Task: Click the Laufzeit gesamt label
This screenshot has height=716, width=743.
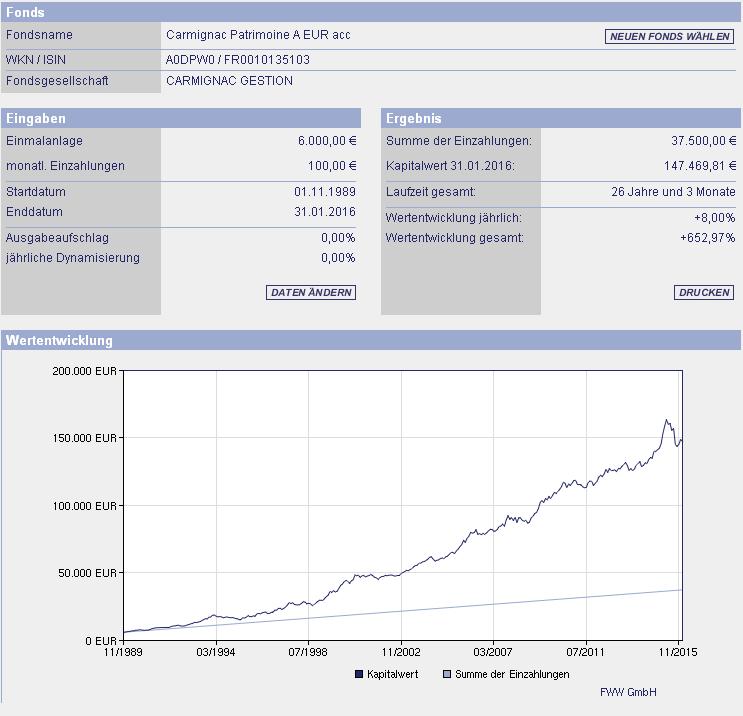Action: [x=431, y=191]
